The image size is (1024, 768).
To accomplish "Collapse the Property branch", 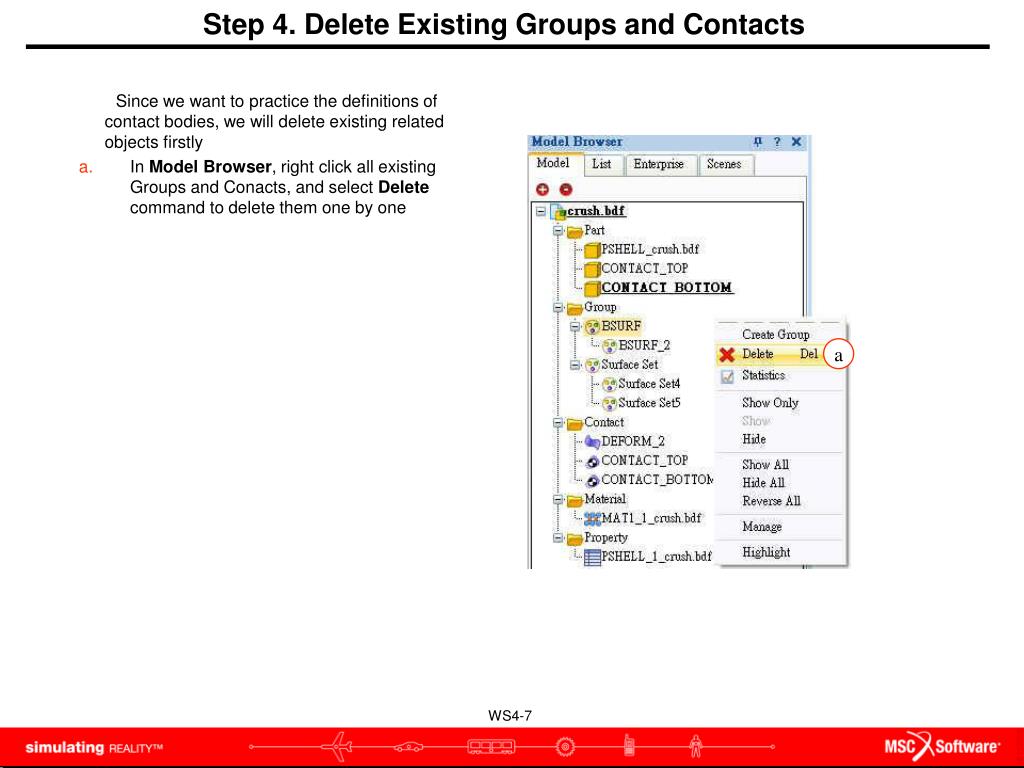I will click(x=558, y=538).
